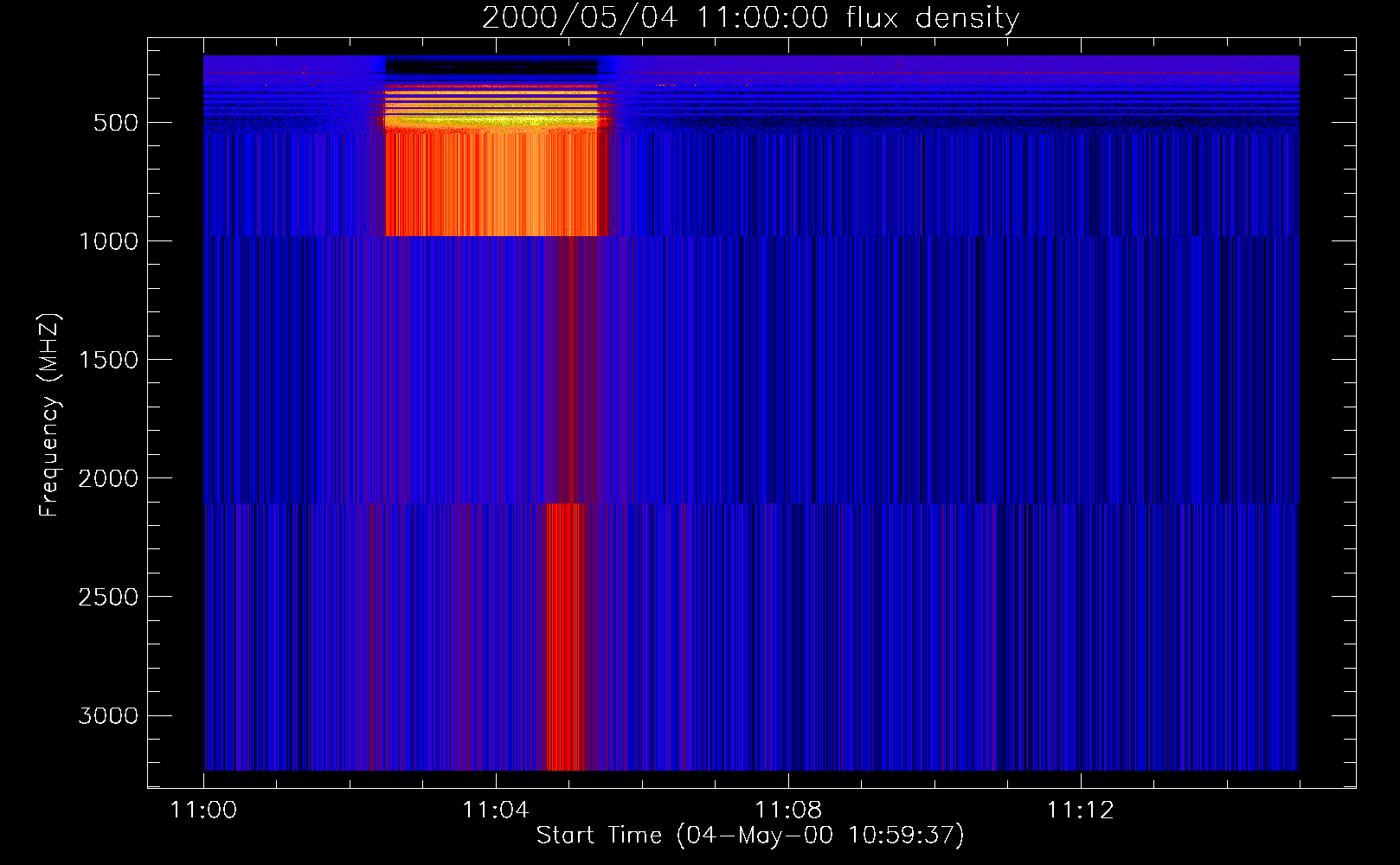Viewport: 1400px width, 865px height.
Task: Click the 2500 frequency tick label
Action: pyautogui.click(x=108, y=597)
